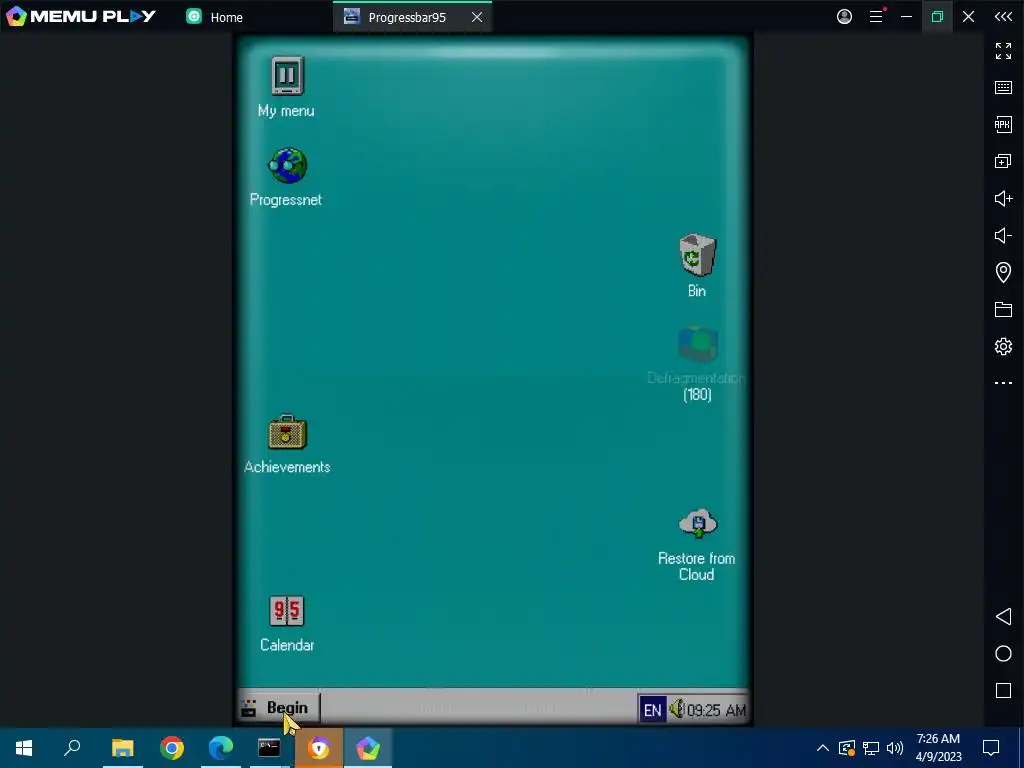Open the Windows date and time clock
Viewport: 1024px width, 768px height.
tap(938, 748)
